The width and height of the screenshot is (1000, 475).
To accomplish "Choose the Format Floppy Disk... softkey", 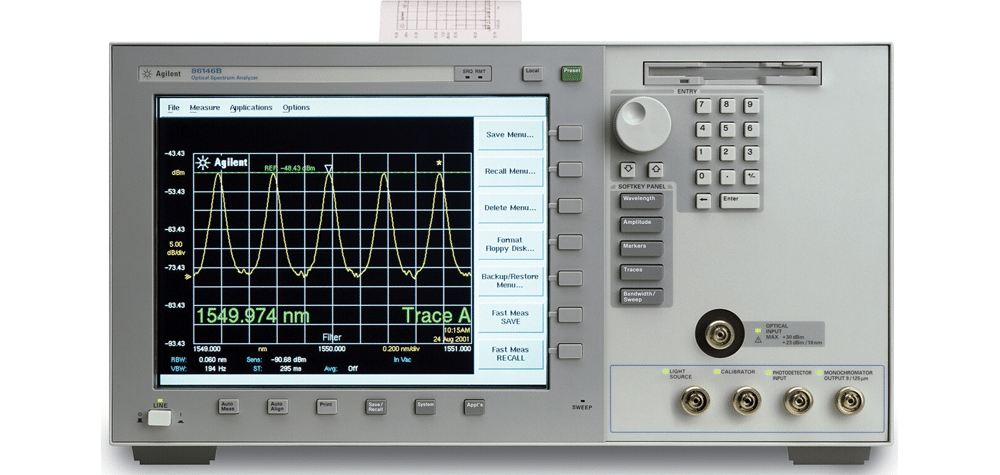I will click(x=510, y=244).
